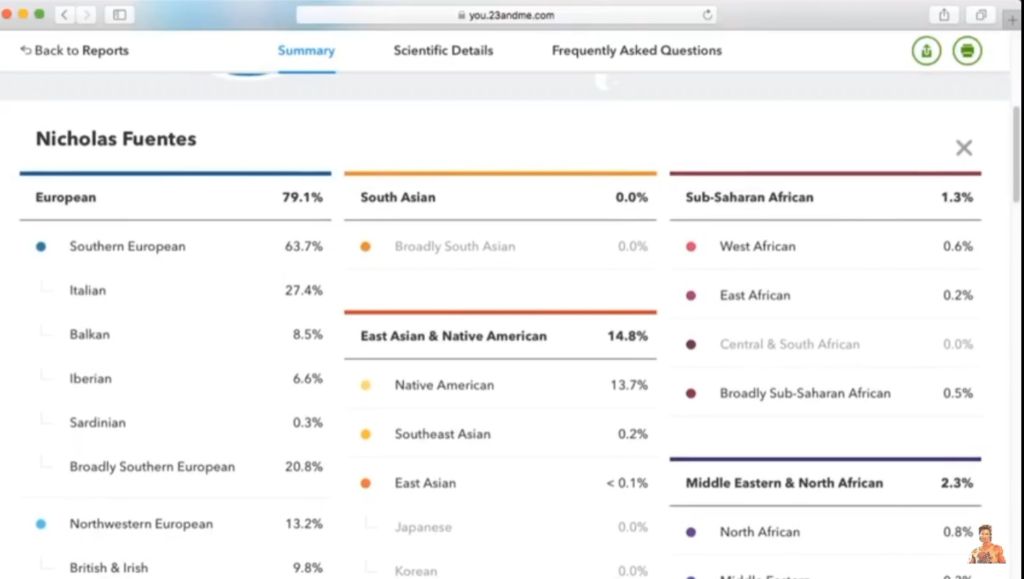Toggle the Safari sidebar button
The image size is (1024, 579).
click(119, 15)
